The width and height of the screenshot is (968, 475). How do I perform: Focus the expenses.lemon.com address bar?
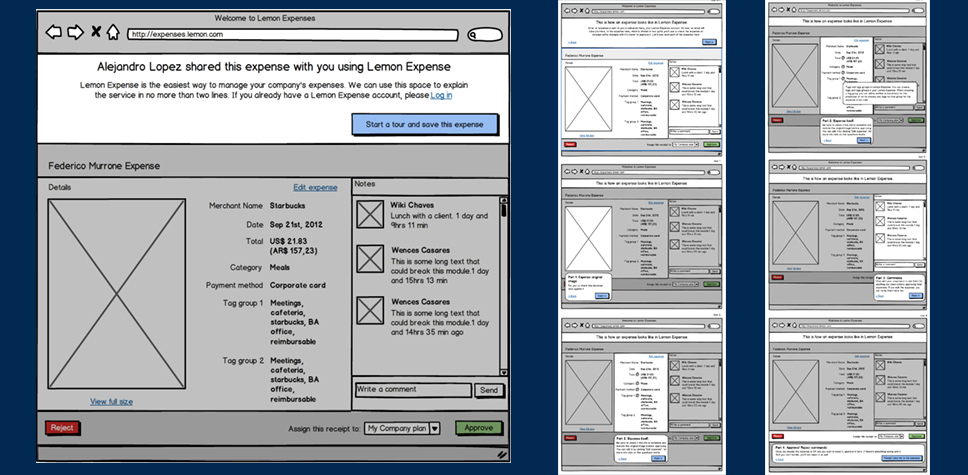click(x=293, y=35)
